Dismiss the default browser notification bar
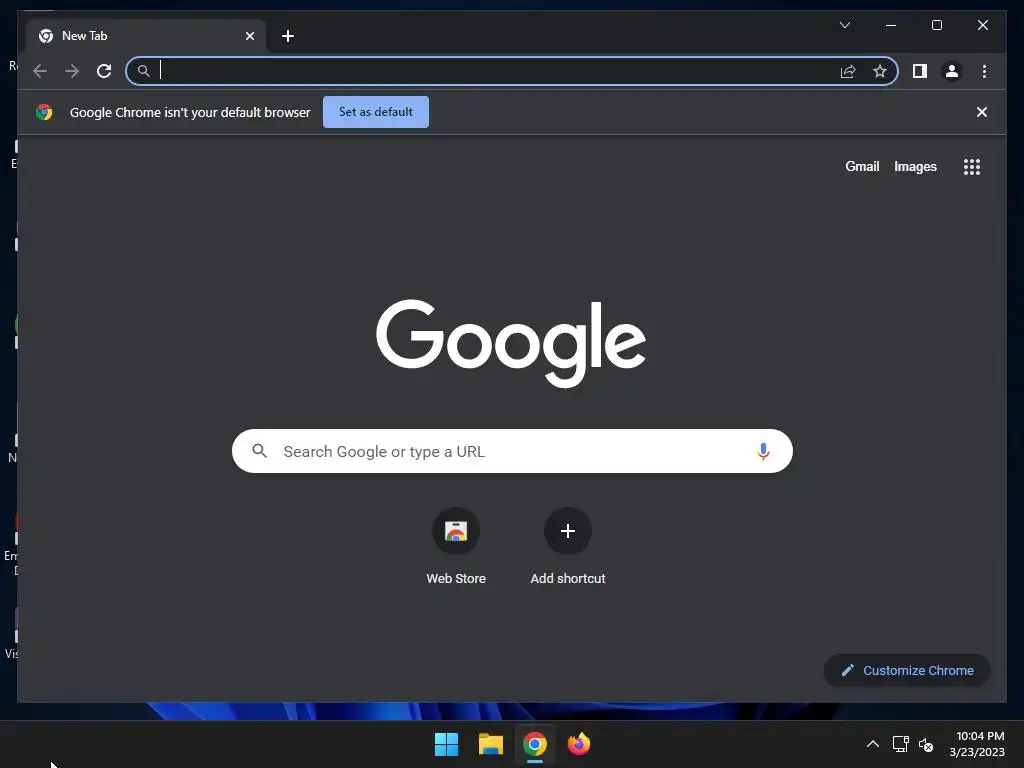 pyautogui.click(x=982, y=112)
